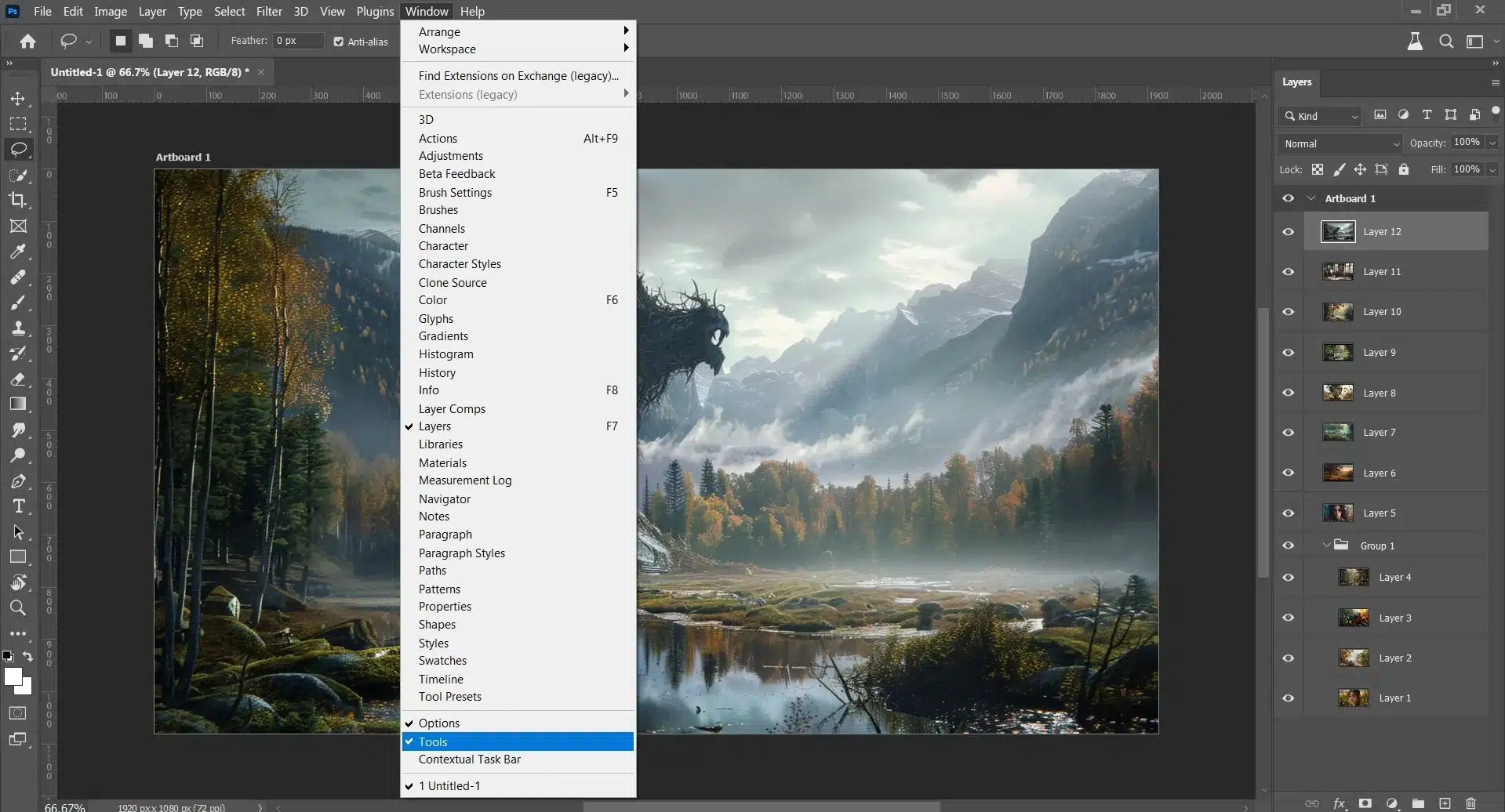Close the Untitled-1 document tab
The image size is (1505, 812).
pos(261,72)
